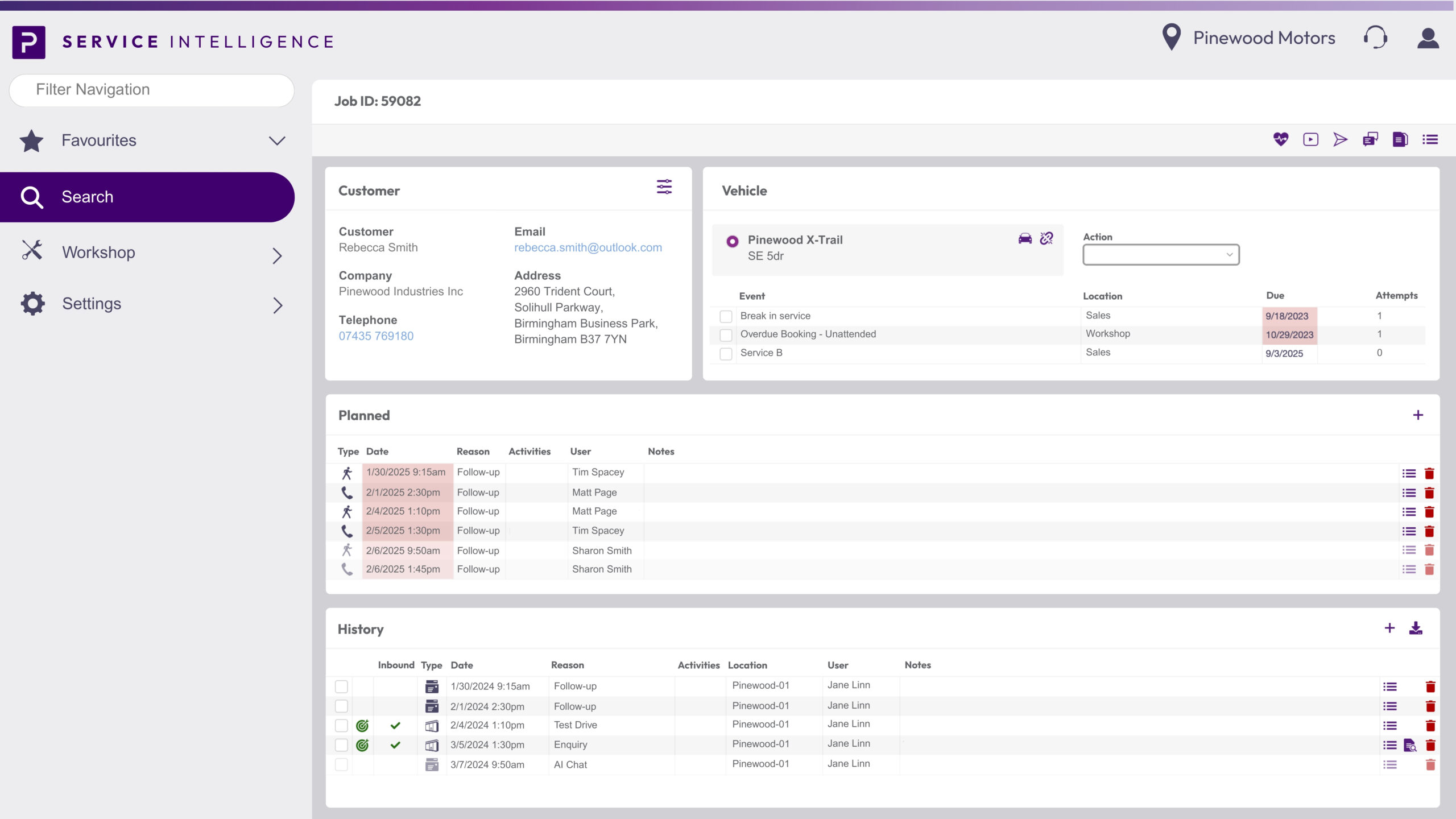Expand the Favourites navigation section

[x=277, y=140]
